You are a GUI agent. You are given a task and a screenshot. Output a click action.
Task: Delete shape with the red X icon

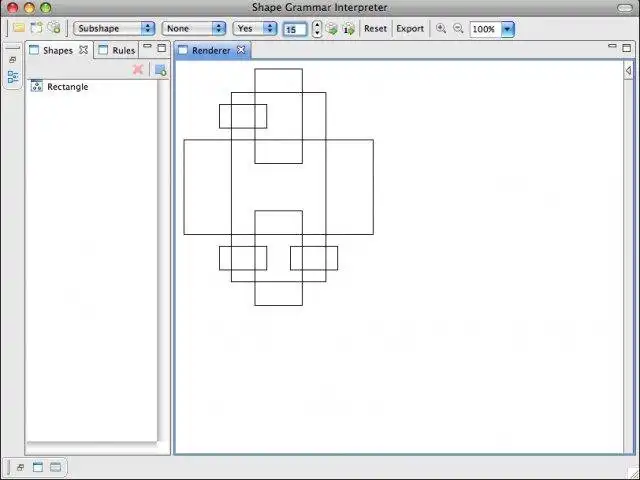tap(138, 69)
